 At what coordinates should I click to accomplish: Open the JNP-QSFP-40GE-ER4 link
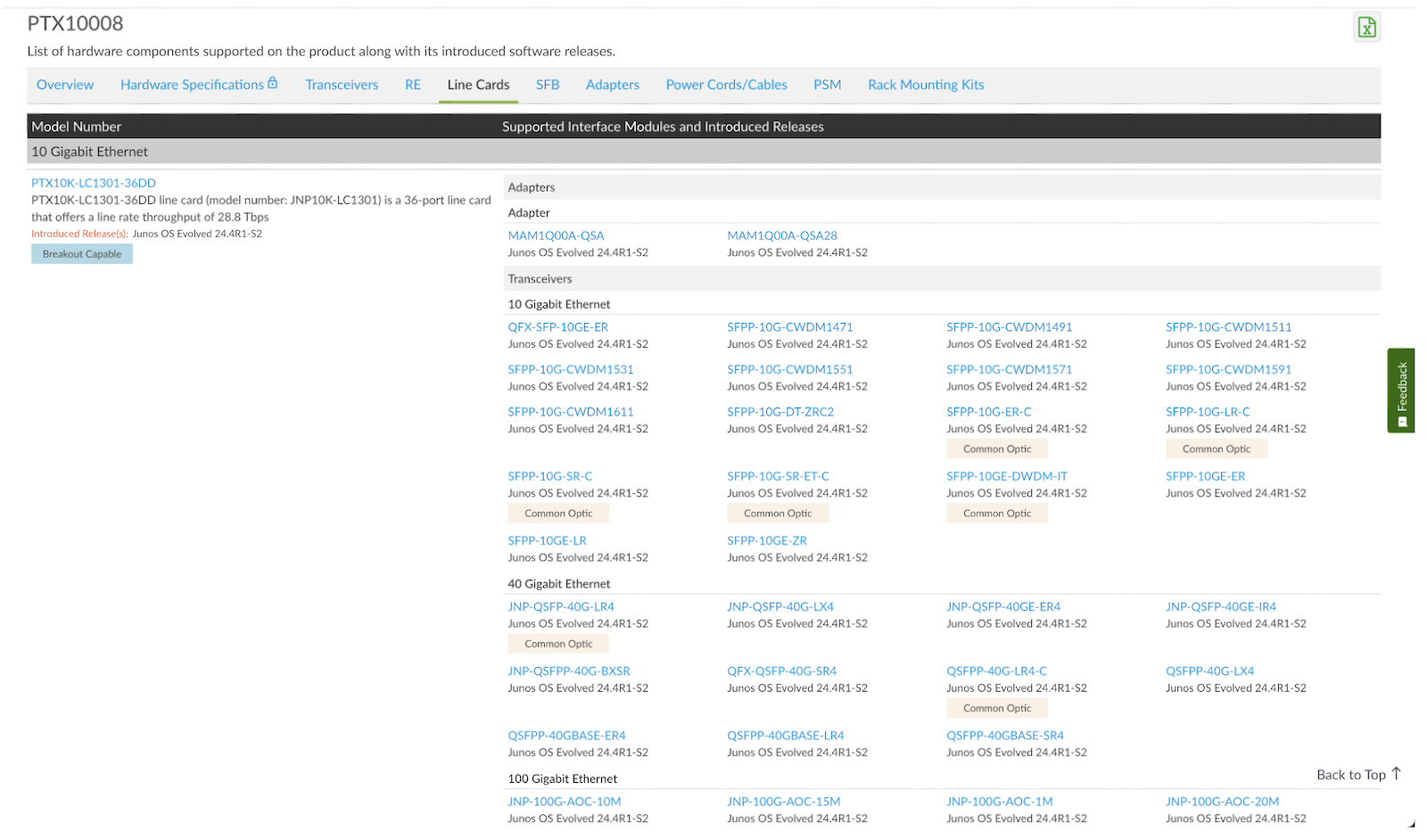tap(1003, 607)
